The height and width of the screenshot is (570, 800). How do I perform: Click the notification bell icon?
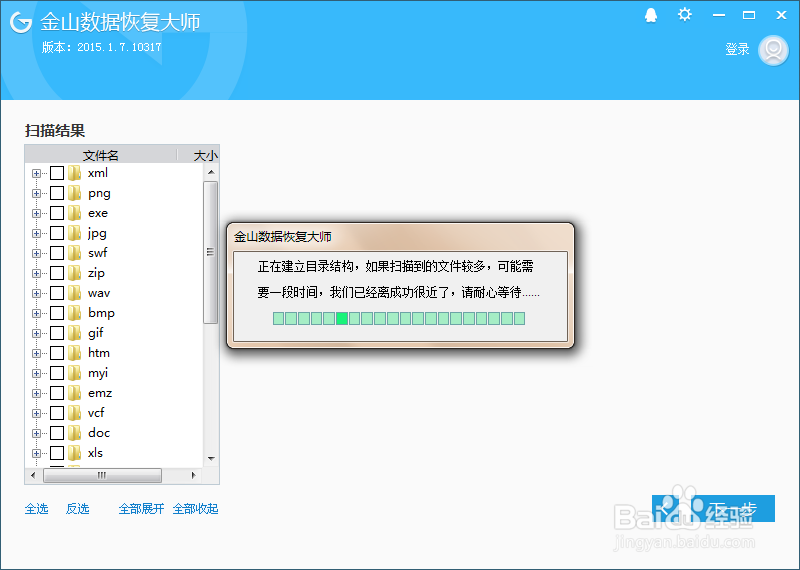click(651, 15)
